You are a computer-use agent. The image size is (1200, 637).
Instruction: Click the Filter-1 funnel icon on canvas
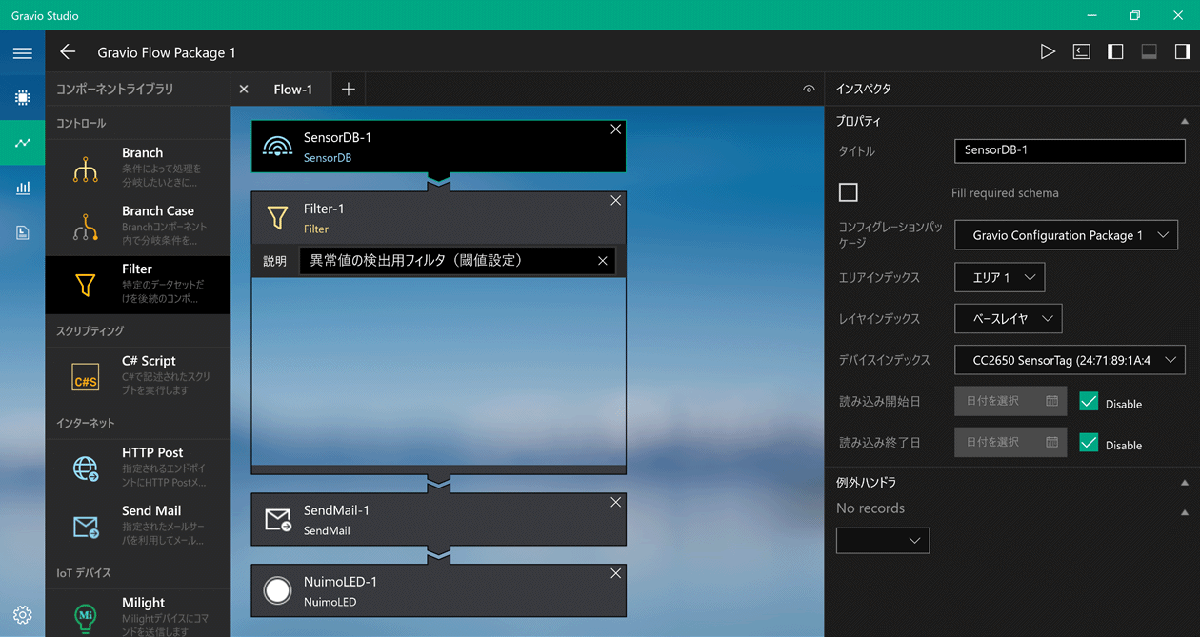tap(277, 218)
